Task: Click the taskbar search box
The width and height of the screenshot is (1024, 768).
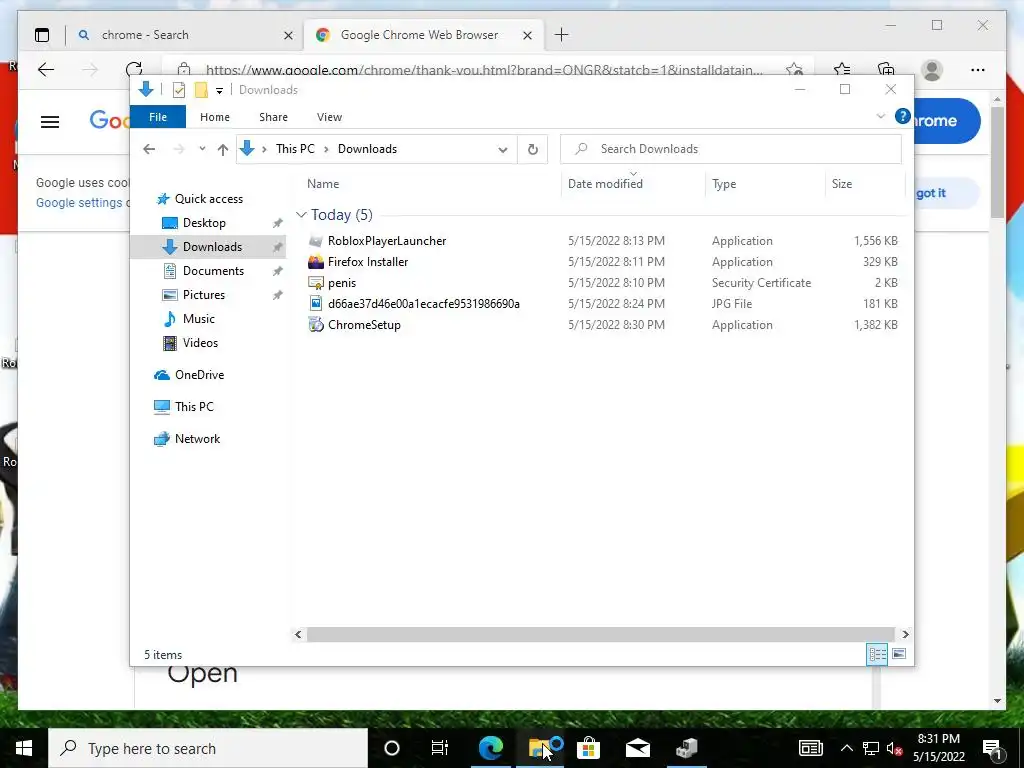Action: tap(208, 748)
